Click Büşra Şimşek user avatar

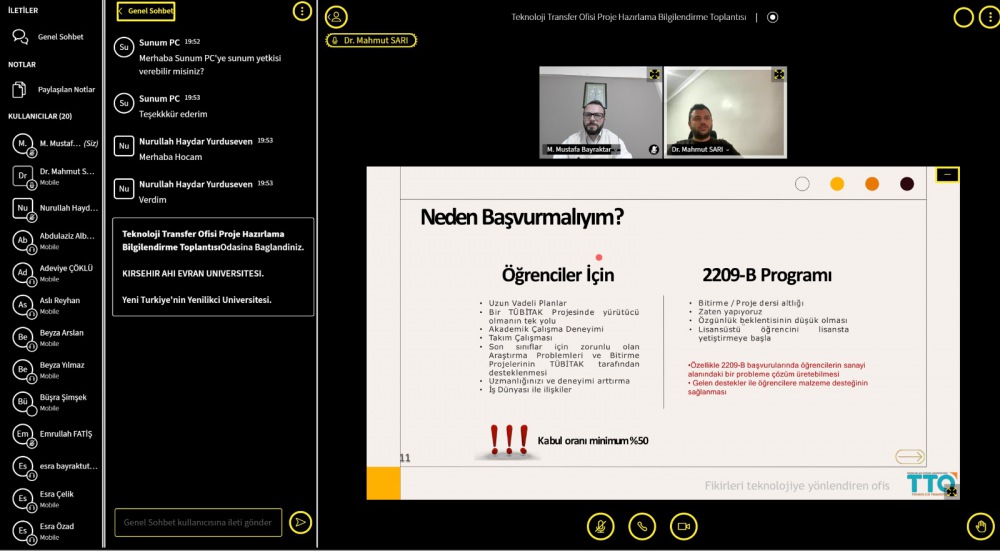tap(23, 402)
